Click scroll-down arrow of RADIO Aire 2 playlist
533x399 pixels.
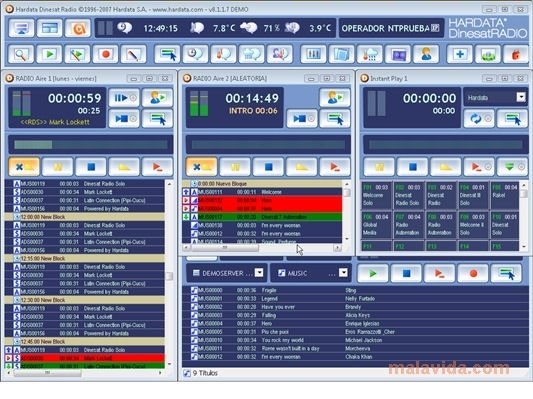pos(347,239)
